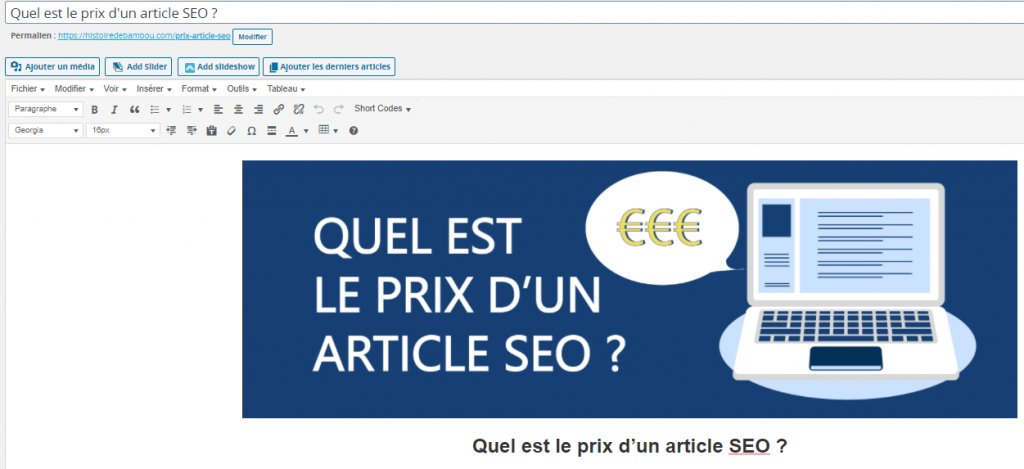Expand the Short Codes dropdown
1024x469 pixels.
point(383,109)
